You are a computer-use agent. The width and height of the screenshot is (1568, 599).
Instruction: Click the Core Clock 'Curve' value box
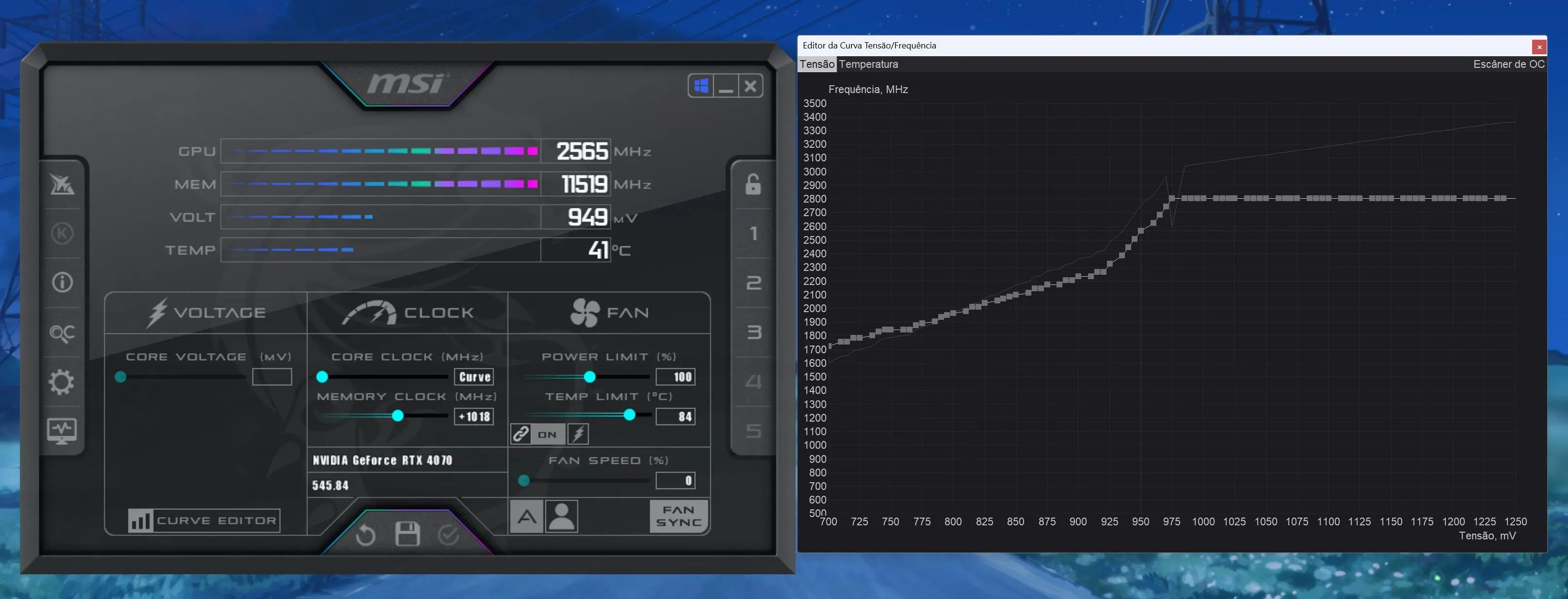pyautogui.click(x=474, y=377)
